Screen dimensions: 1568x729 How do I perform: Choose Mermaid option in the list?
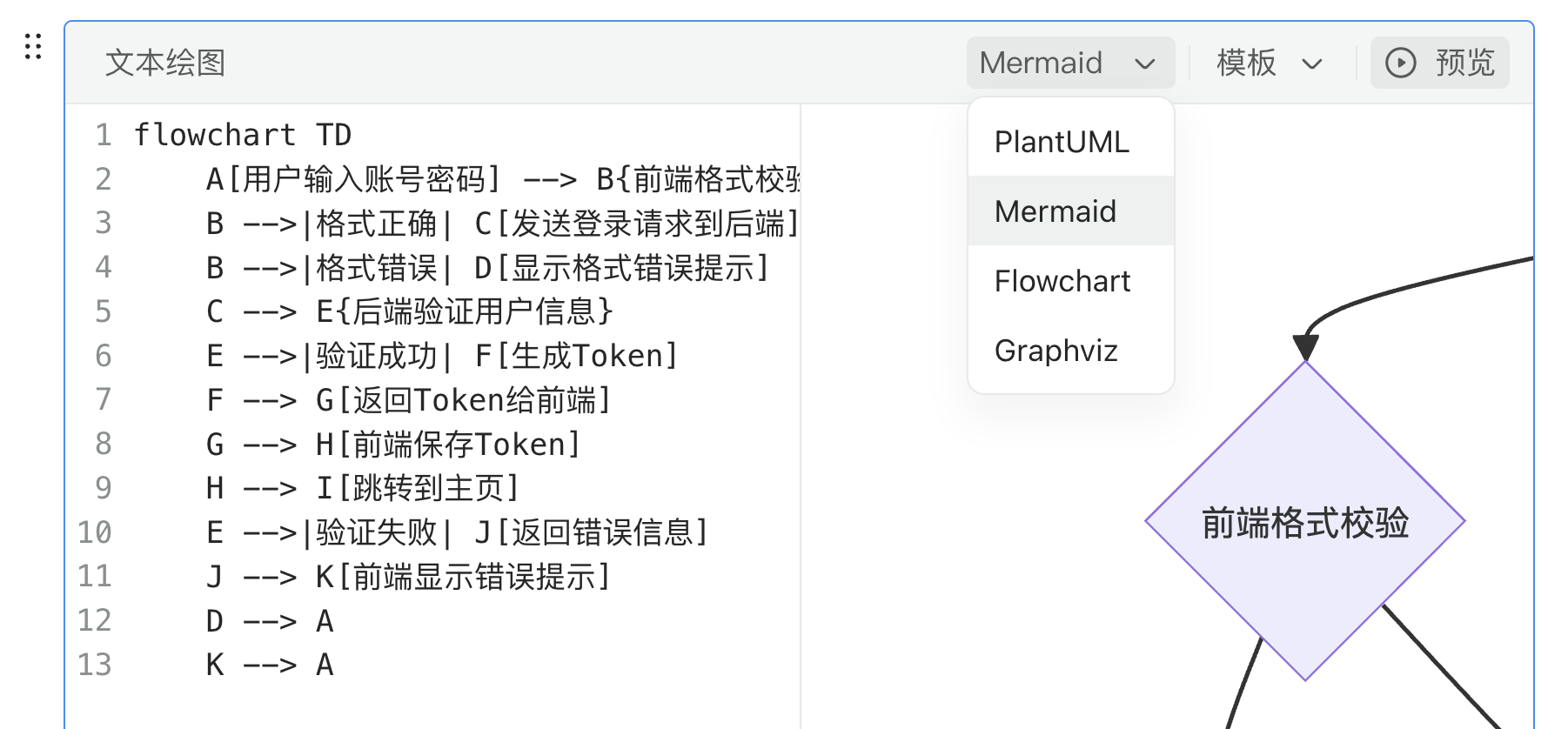[1055, 211]
